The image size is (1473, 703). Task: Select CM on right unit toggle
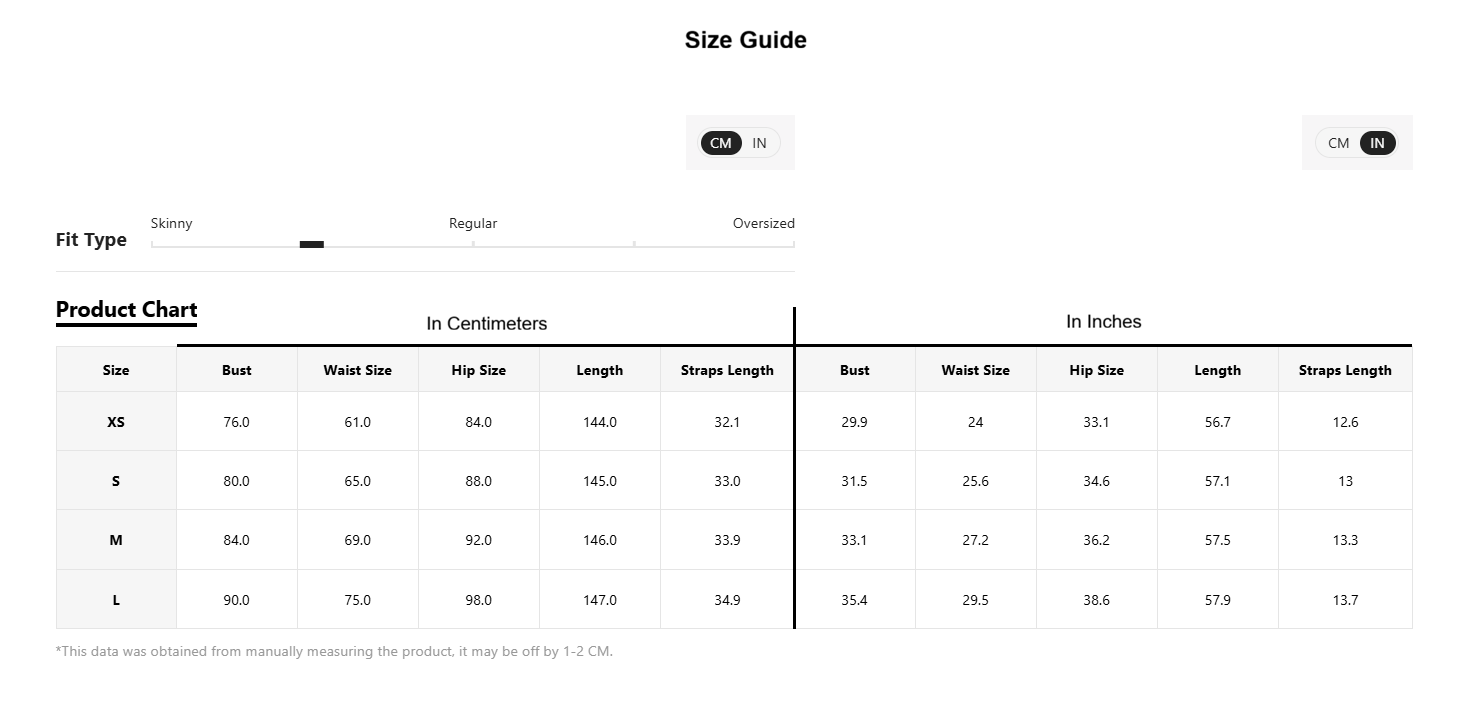click(1339, 143)
